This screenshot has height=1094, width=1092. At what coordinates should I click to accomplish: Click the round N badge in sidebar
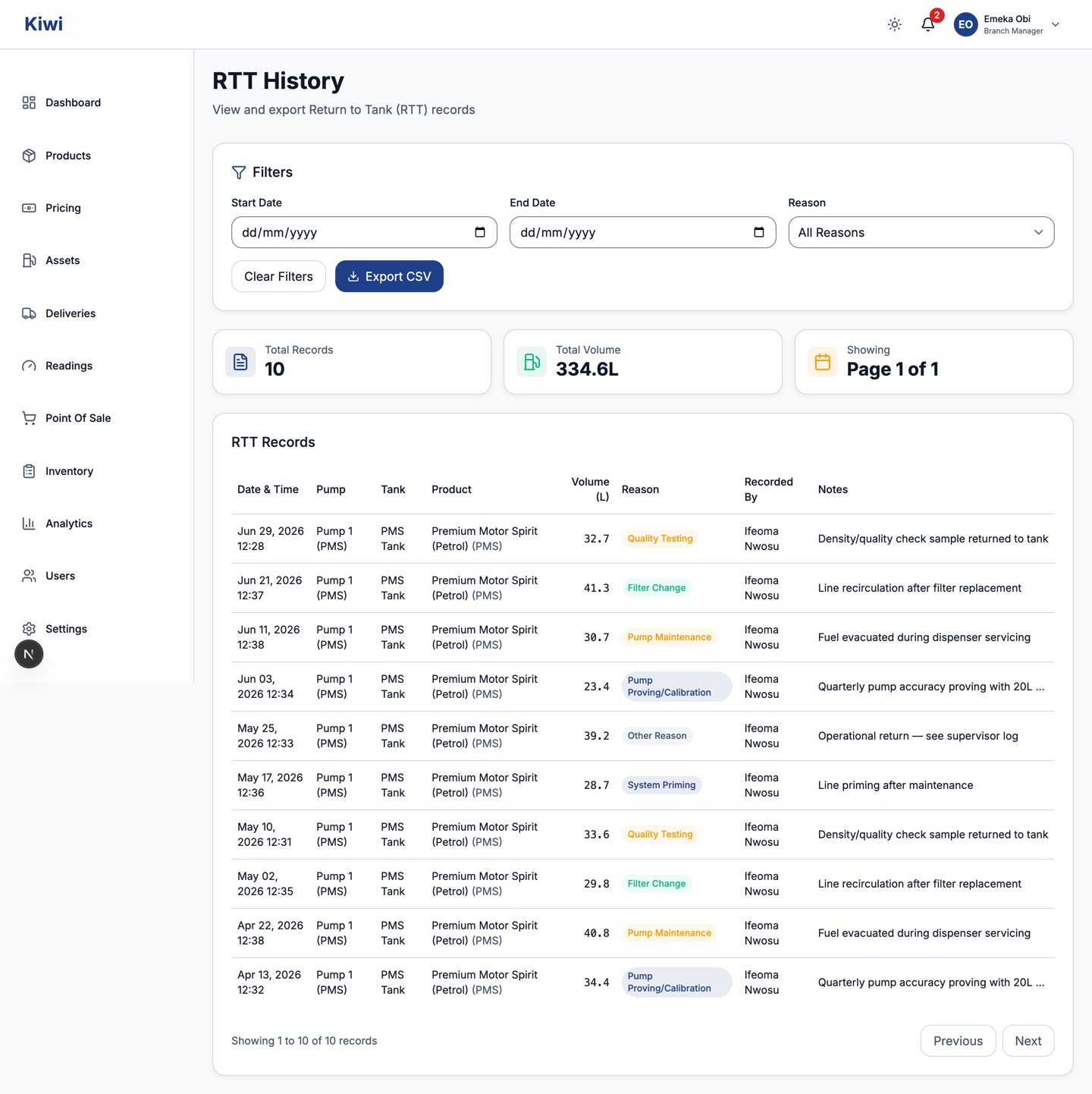pyautogui.click(x=29, y=654)
